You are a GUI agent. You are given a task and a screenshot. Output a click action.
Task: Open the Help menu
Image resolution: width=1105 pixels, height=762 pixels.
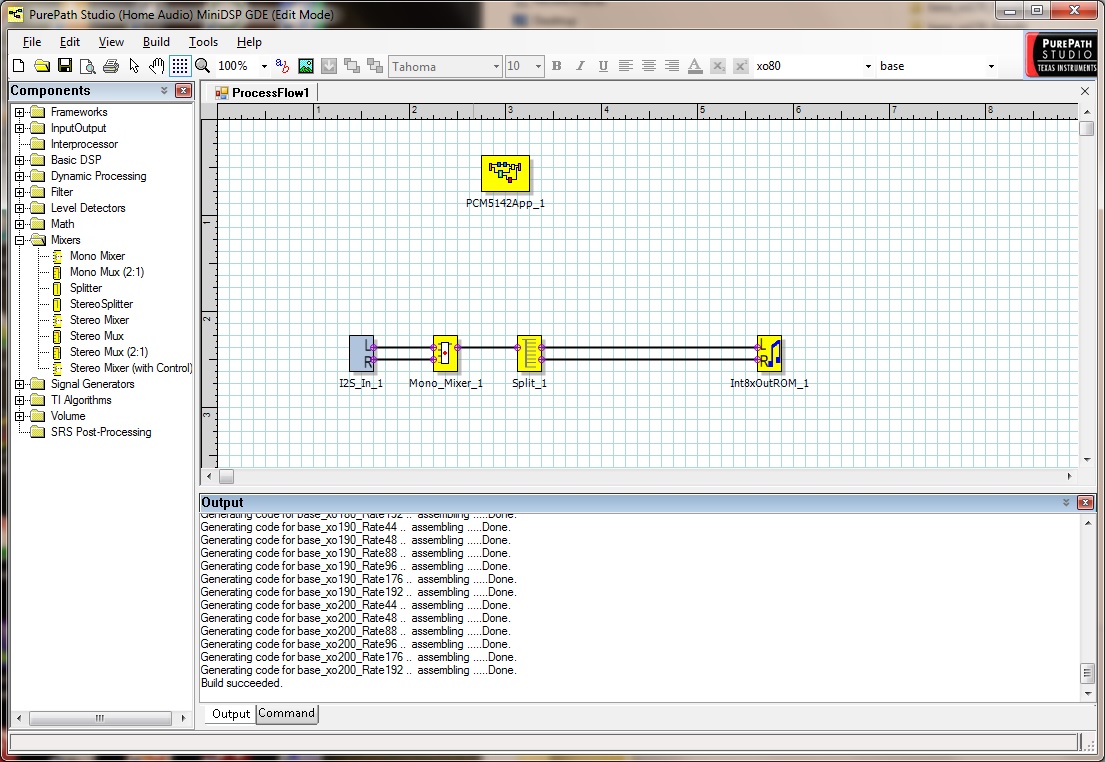[249, 42]
